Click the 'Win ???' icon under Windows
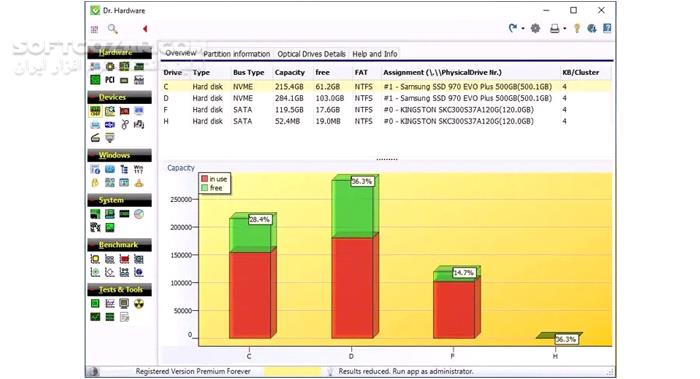The image size is (700, 379). tap(139, 169)
